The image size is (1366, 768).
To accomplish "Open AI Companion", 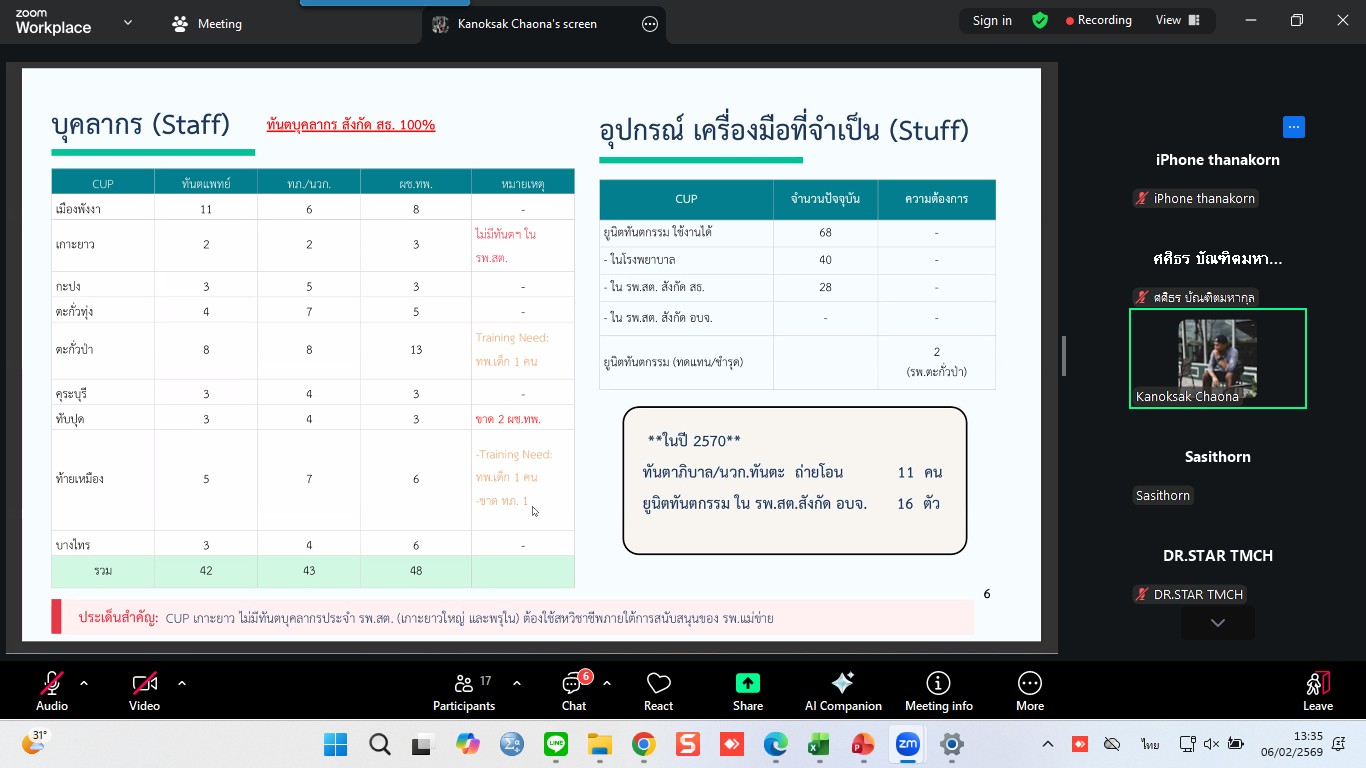I will click(x=843, y=691).
